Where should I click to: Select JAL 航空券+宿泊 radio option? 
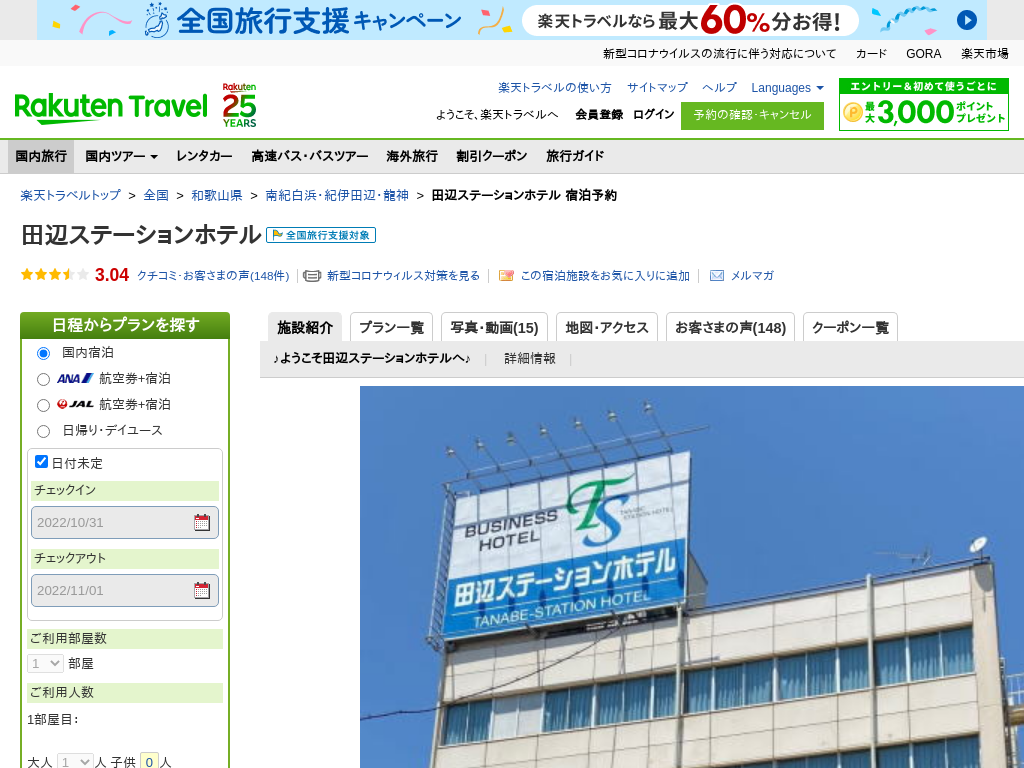[x=43, y=406]
